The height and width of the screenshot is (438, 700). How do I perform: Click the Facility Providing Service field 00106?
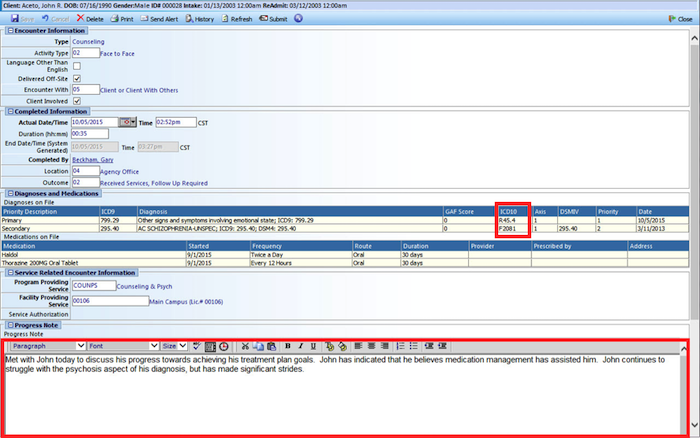point(110,301)
